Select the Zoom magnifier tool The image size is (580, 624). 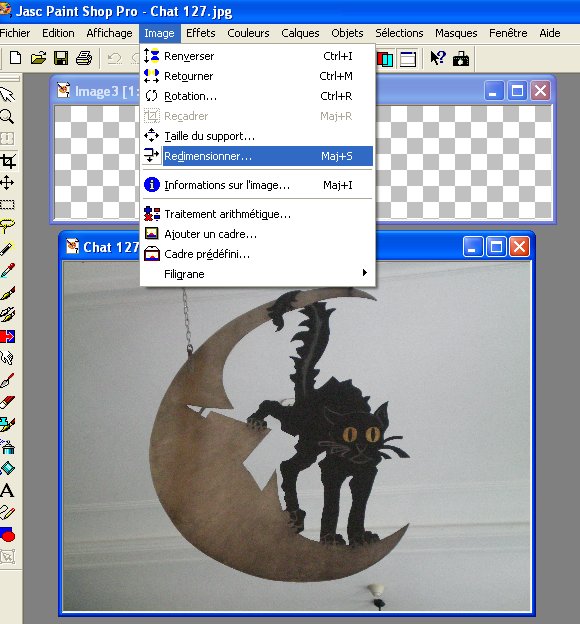click(x=7, y=117)
